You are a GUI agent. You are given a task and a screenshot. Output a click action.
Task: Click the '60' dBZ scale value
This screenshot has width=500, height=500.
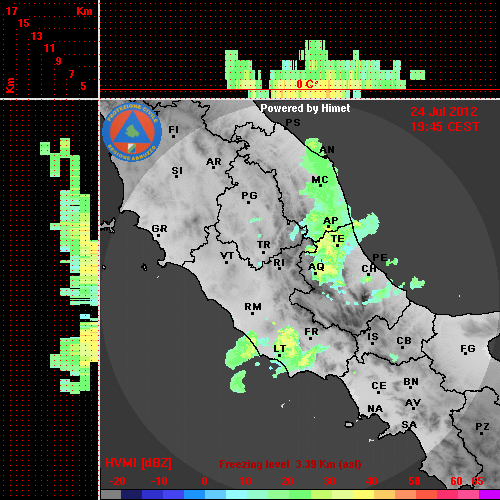[x=456, y=481]
